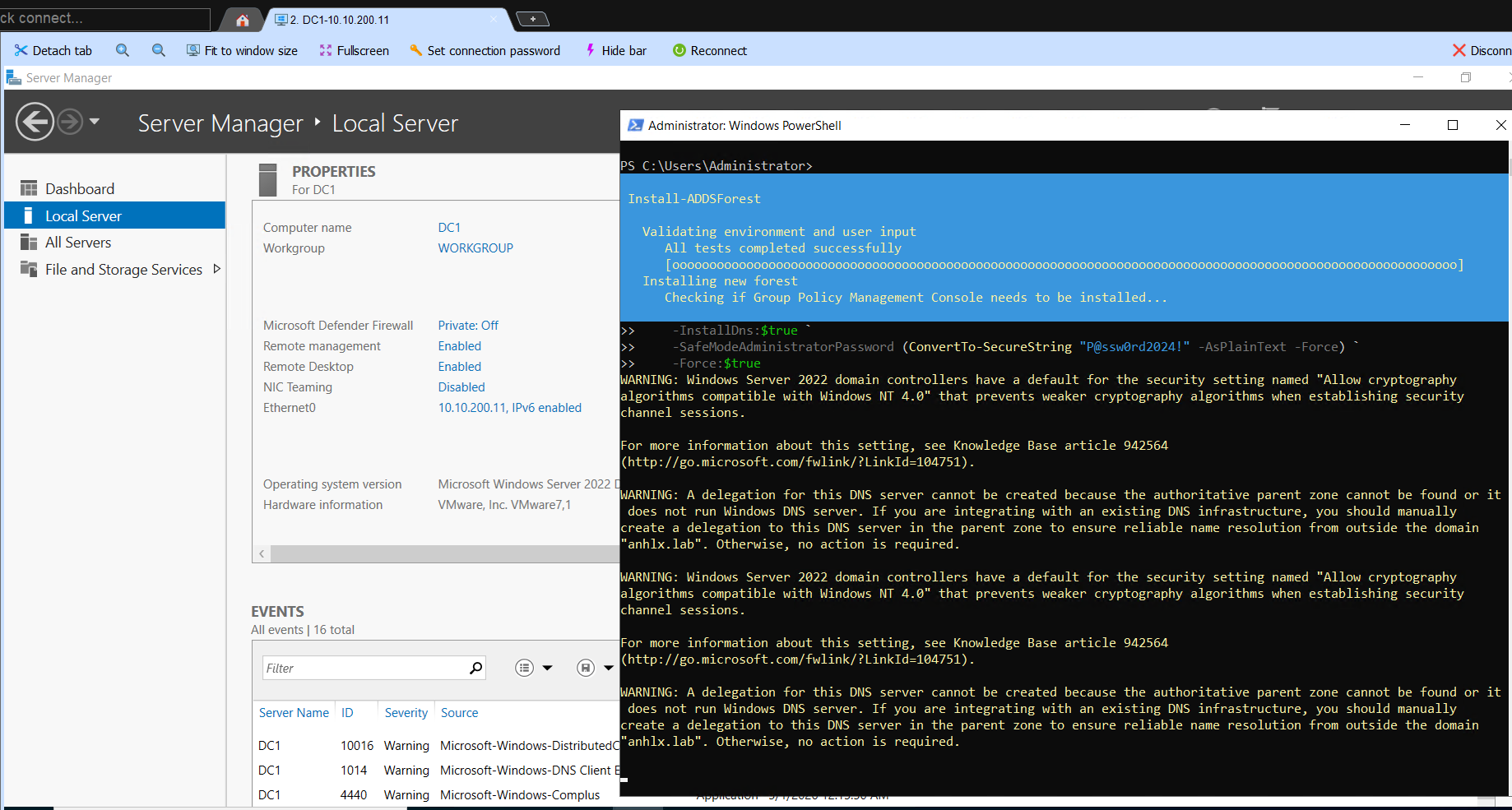1512x810 pixels.
Task: Select event 1014 DNS Client row
Action: pyautogui.click(x=436, y=771)
